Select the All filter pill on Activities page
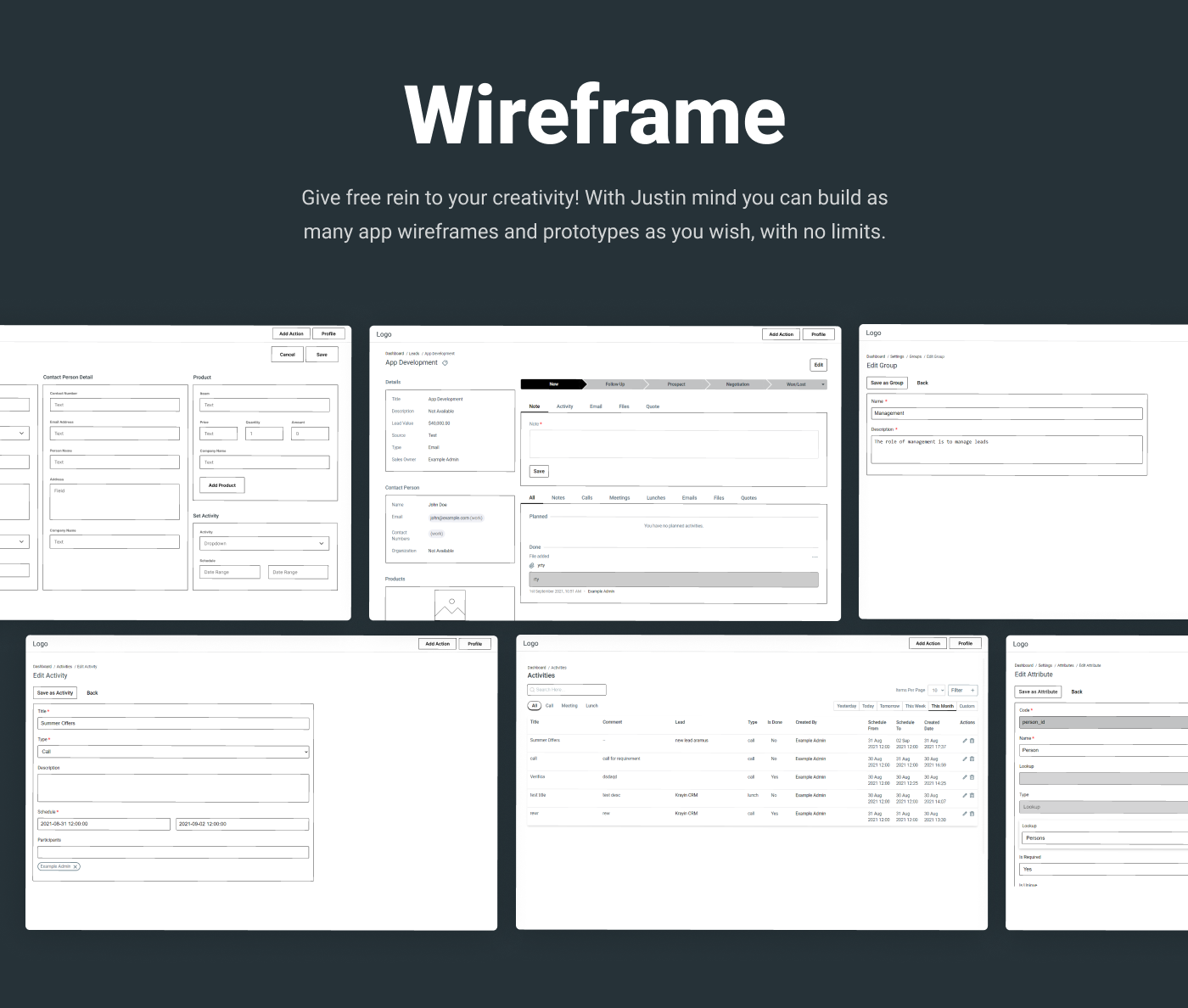 pos(535,705)
